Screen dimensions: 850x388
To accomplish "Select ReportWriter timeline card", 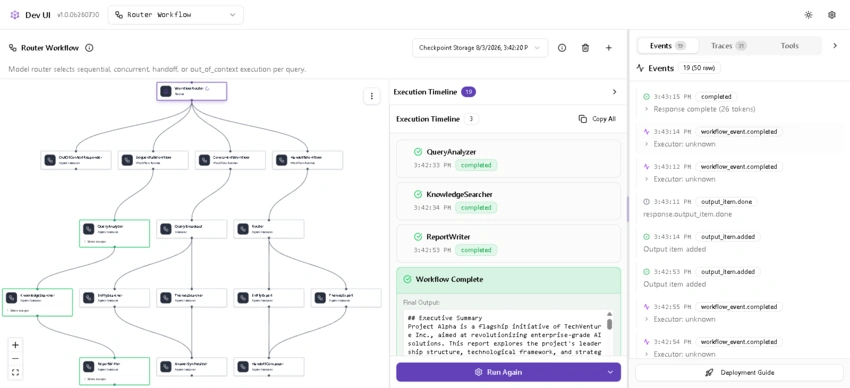I will tap(508, 243).
